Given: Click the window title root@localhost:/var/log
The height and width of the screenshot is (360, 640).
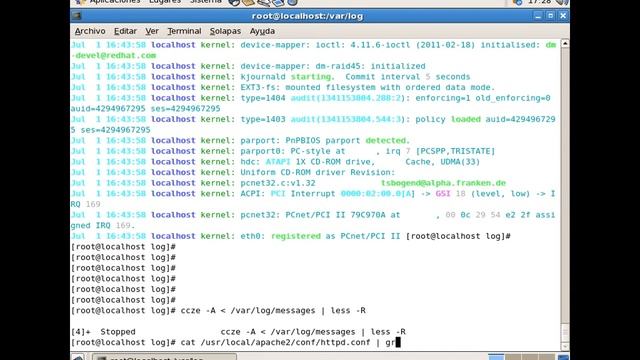Looking at the screenshot, I should click(x=307, y=16).
